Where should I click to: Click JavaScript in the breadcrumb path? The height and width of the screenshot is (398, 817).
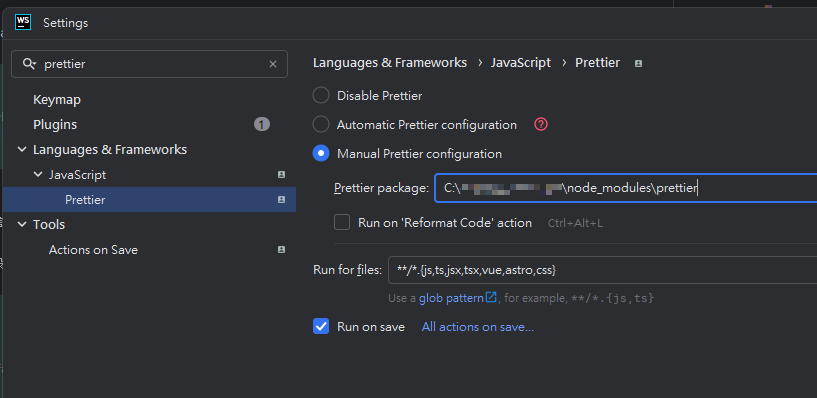pos(521,63)
